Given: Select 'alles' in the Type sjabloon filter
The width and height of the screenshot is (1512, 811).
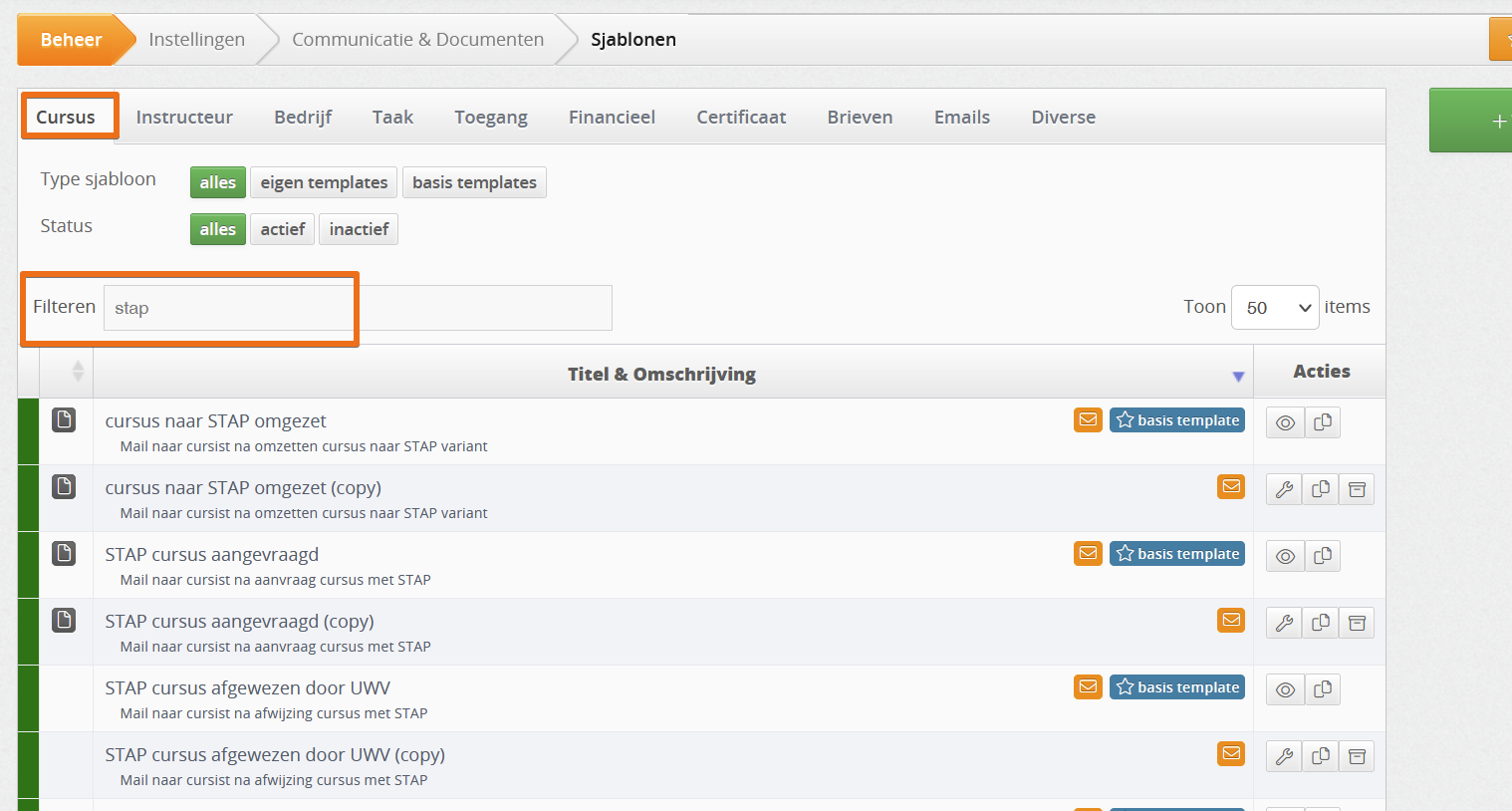Looking at the screenshot, I should [x=218, y=182].
